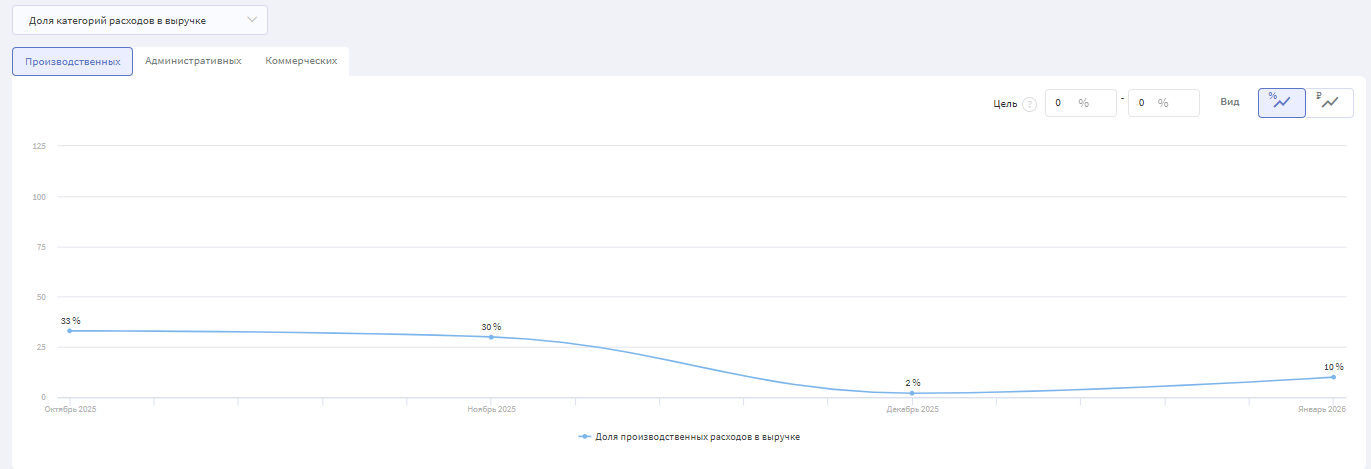This screenshot has width=1371, height=469.
Task: Open the Доля категорий расходов в выручке dropdown
Action: tap(139, 20)
